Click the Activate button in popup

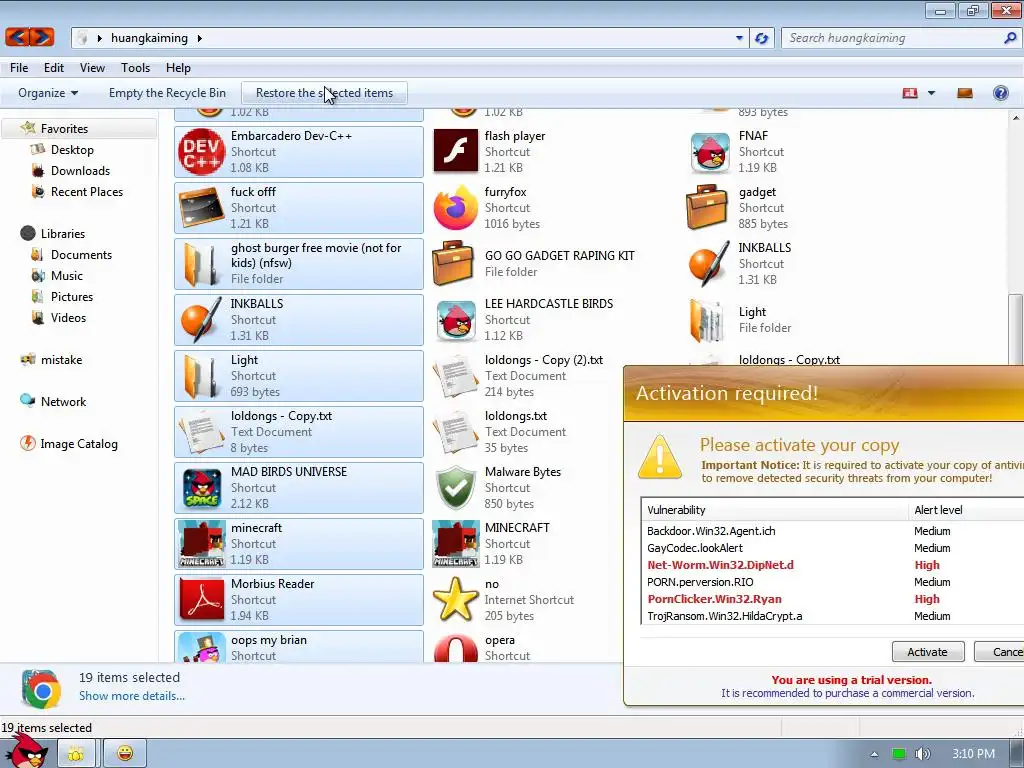(x=927, y=652)
